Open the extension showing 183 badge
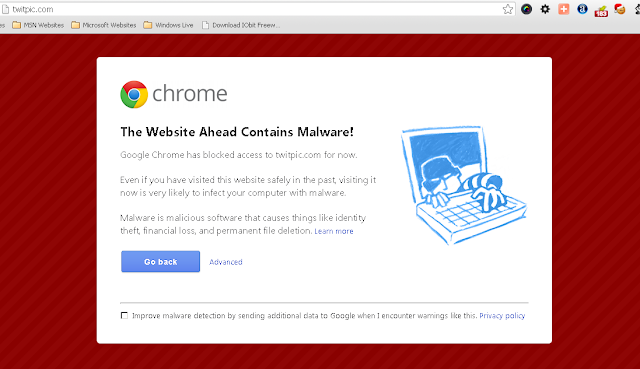This screenshot has width=640, height=369. point(601,11)
